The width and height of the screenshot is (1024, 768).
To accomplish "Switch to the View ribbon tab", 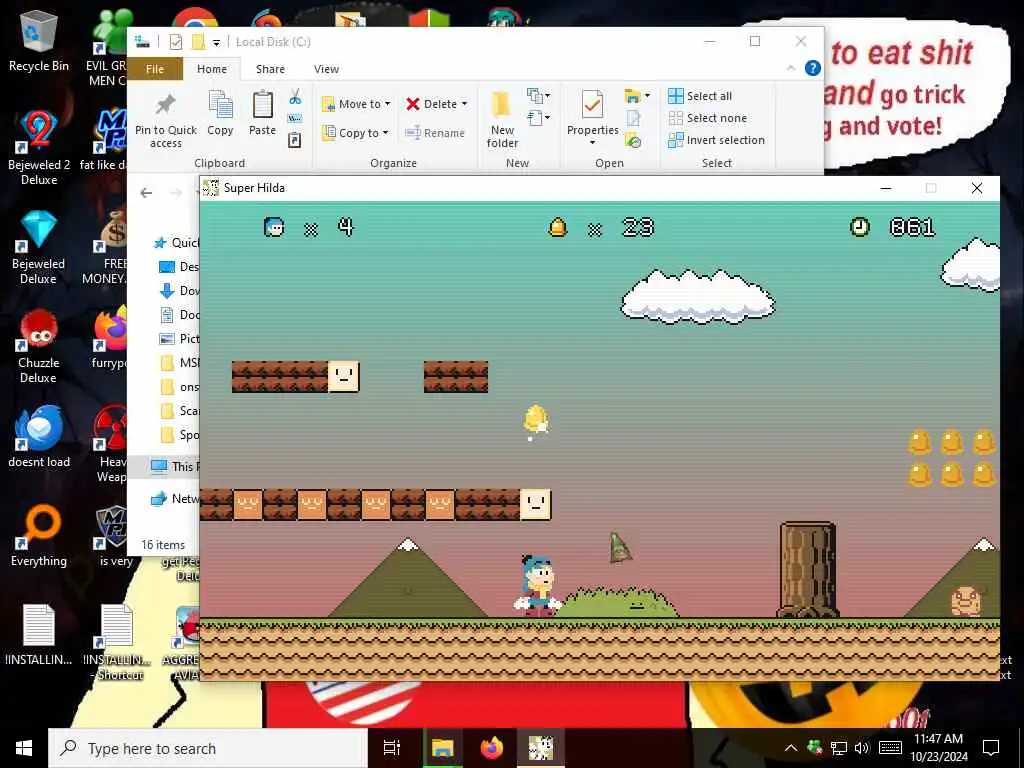I will pos(326,69).
